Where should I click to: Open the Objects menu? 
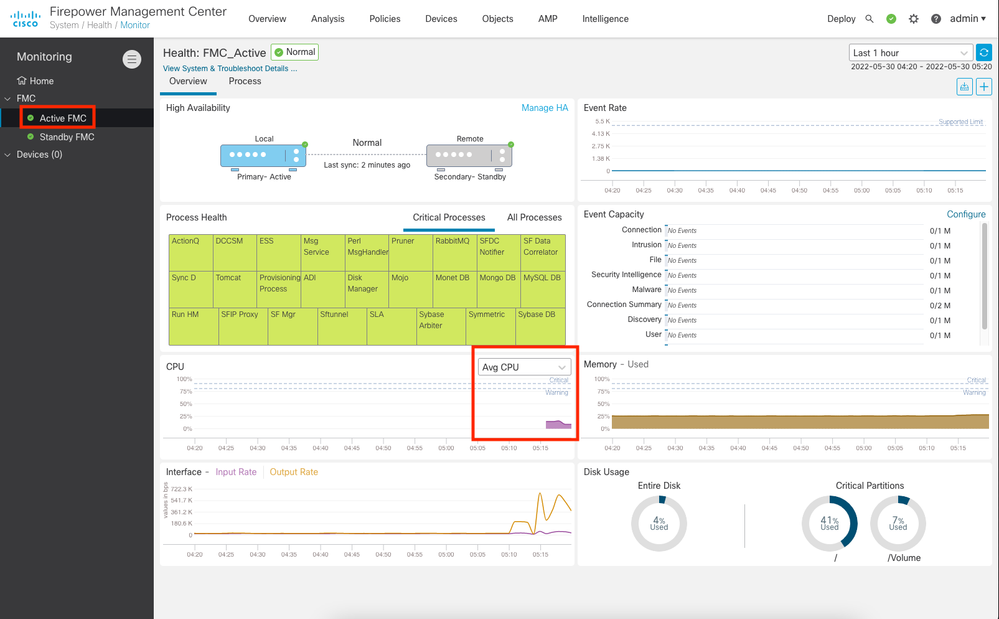(498, 18)
